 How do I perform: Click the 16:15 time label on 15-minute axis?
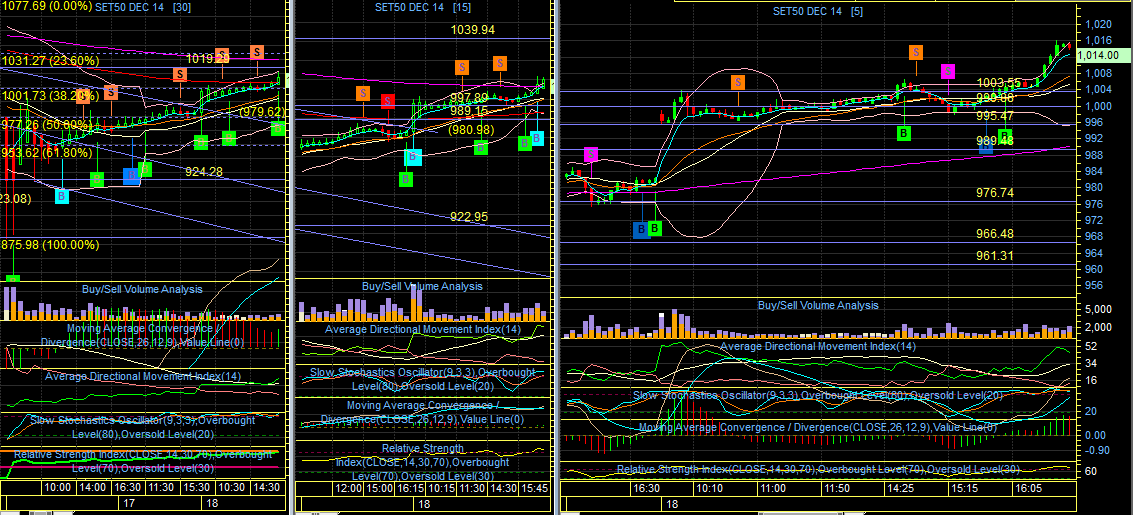click(x=410, y=488)
